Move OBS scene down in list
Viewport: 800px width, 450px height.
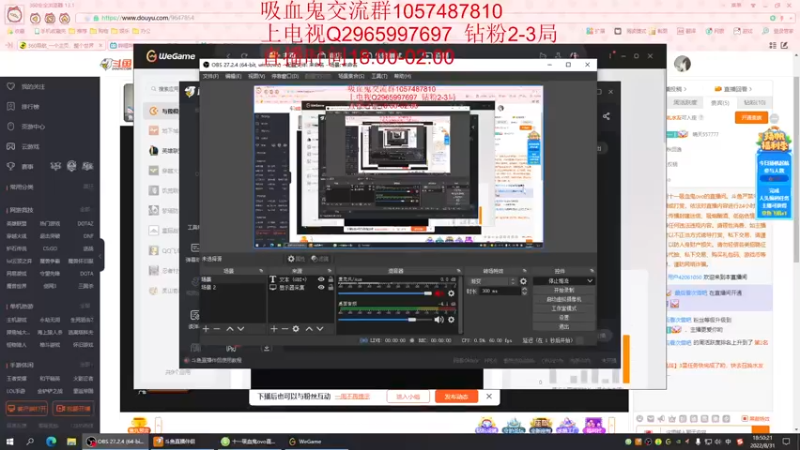(x=241, y=329)
